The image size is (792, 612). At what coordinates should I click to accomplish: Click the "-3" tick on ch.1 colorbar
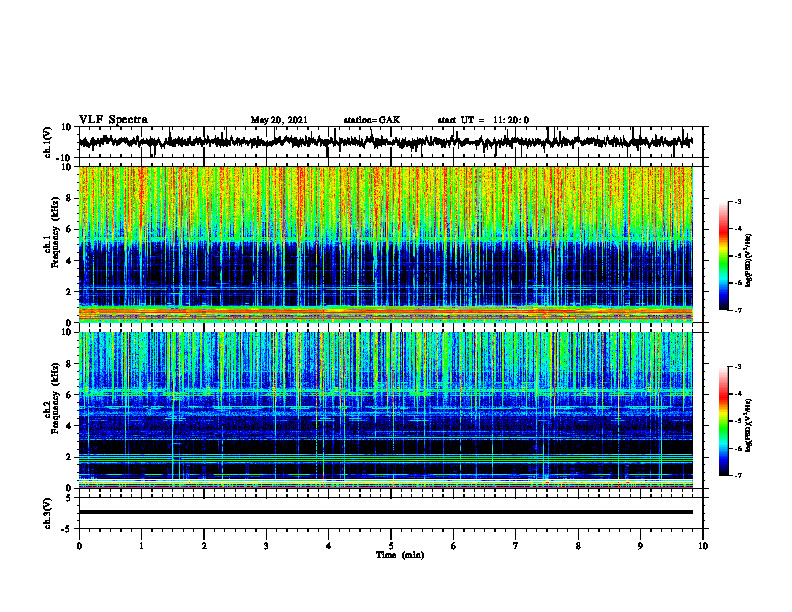(737, 202)
